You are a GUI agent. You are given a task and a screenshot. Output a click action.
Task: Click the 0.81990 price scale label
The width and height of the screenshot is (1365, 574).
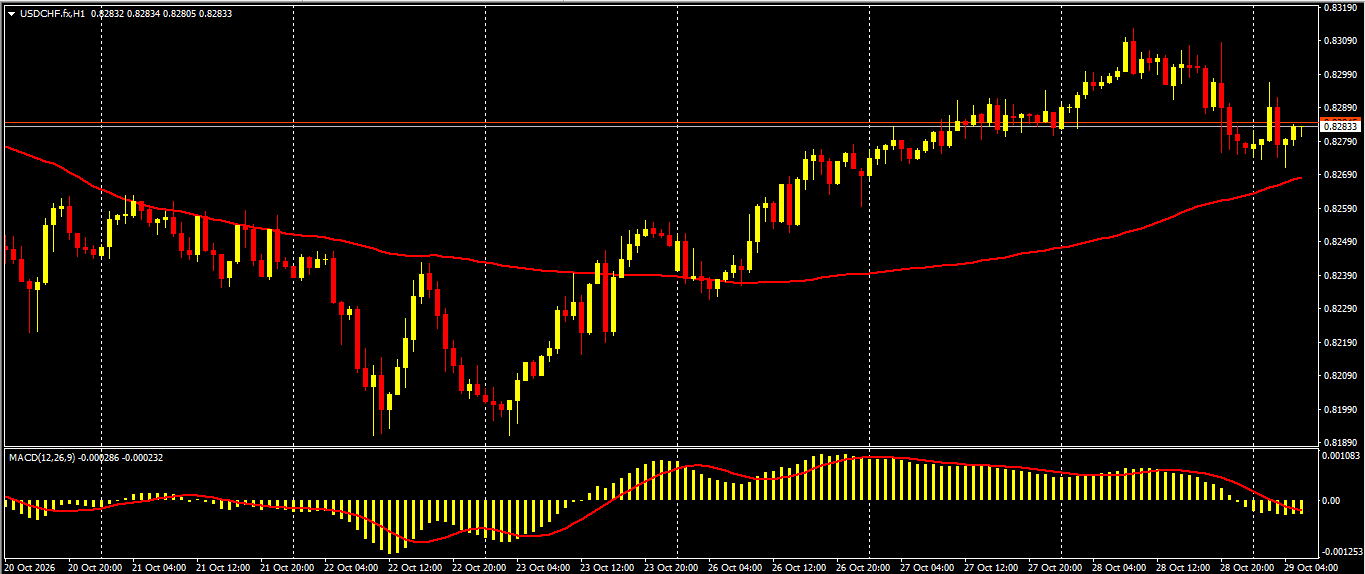pos(1340,410)
